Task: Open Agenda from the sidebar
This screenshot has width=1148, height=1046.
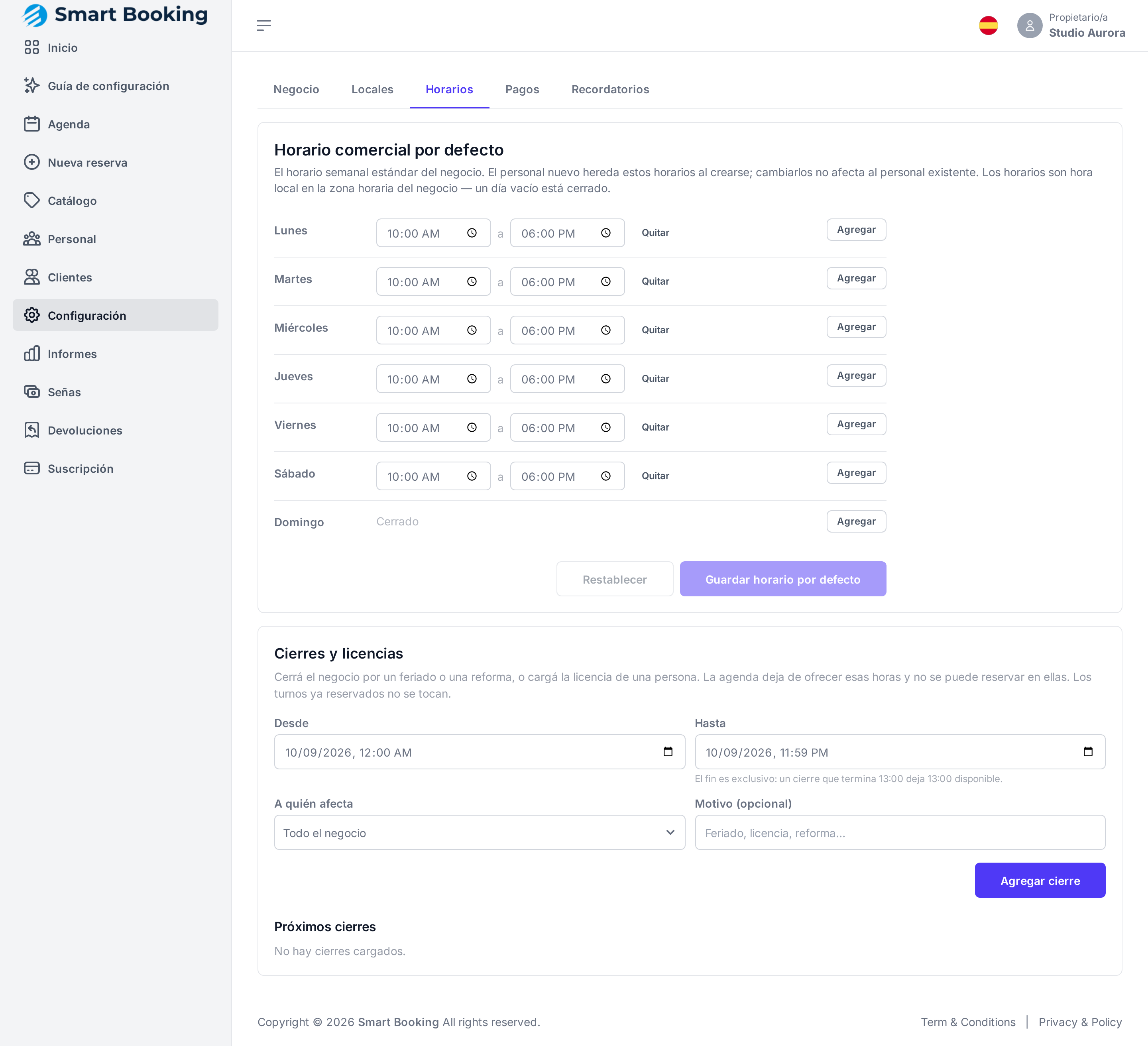Action: point(116,124)
